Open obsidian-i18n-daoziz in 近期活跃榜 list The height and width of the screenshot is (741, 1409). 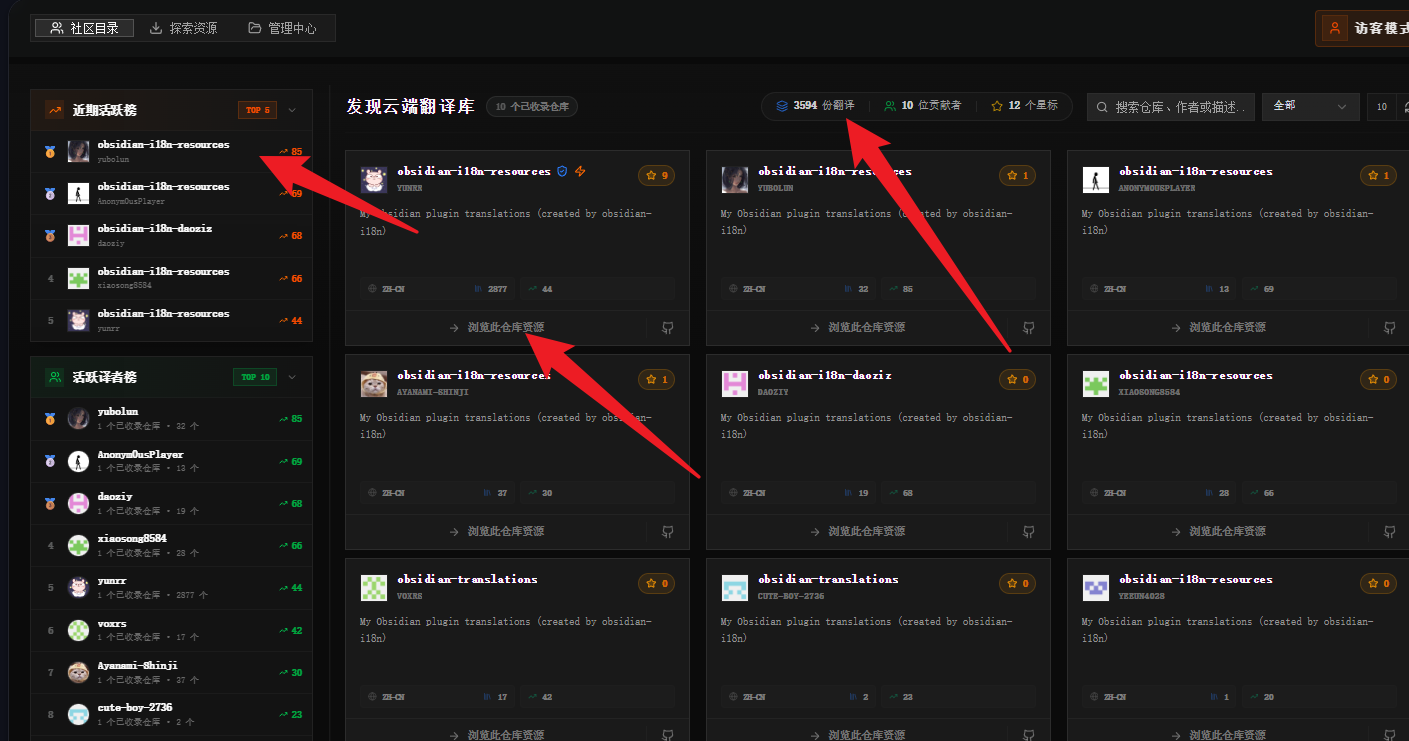click(x=154, y=229)
